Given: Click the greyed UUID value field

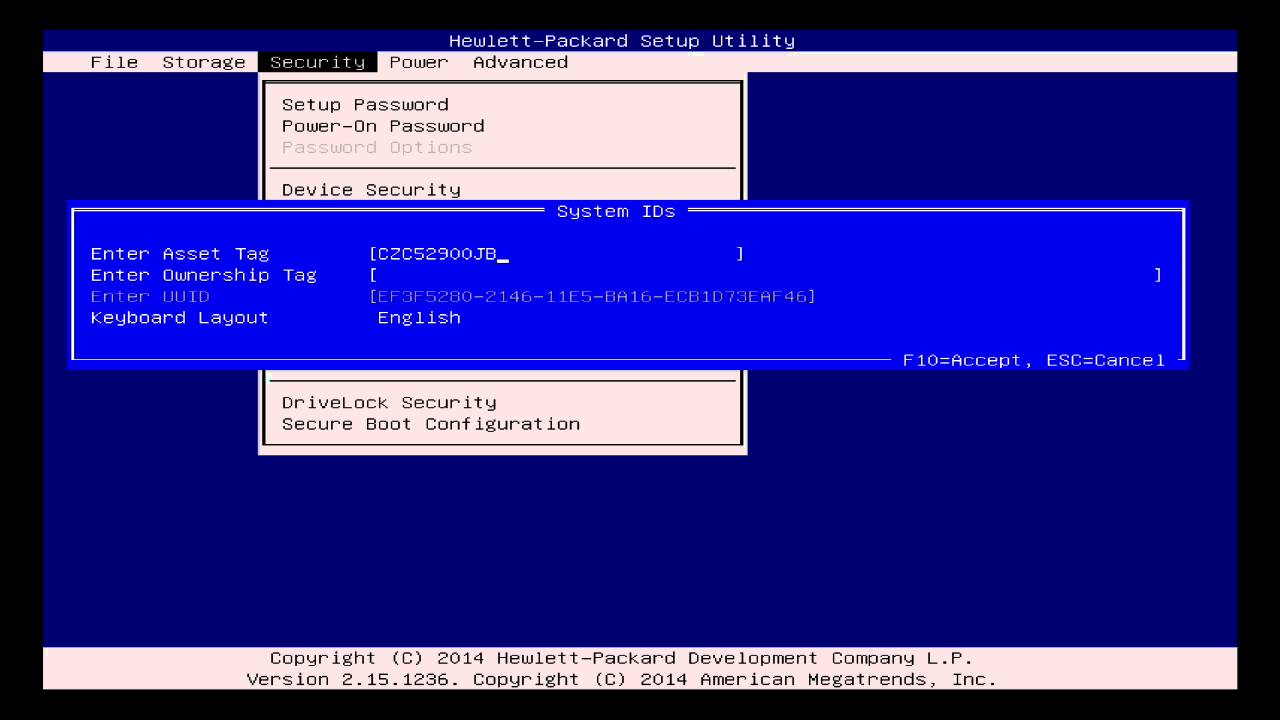Looking at the screenshot, I should click(593, 296).
